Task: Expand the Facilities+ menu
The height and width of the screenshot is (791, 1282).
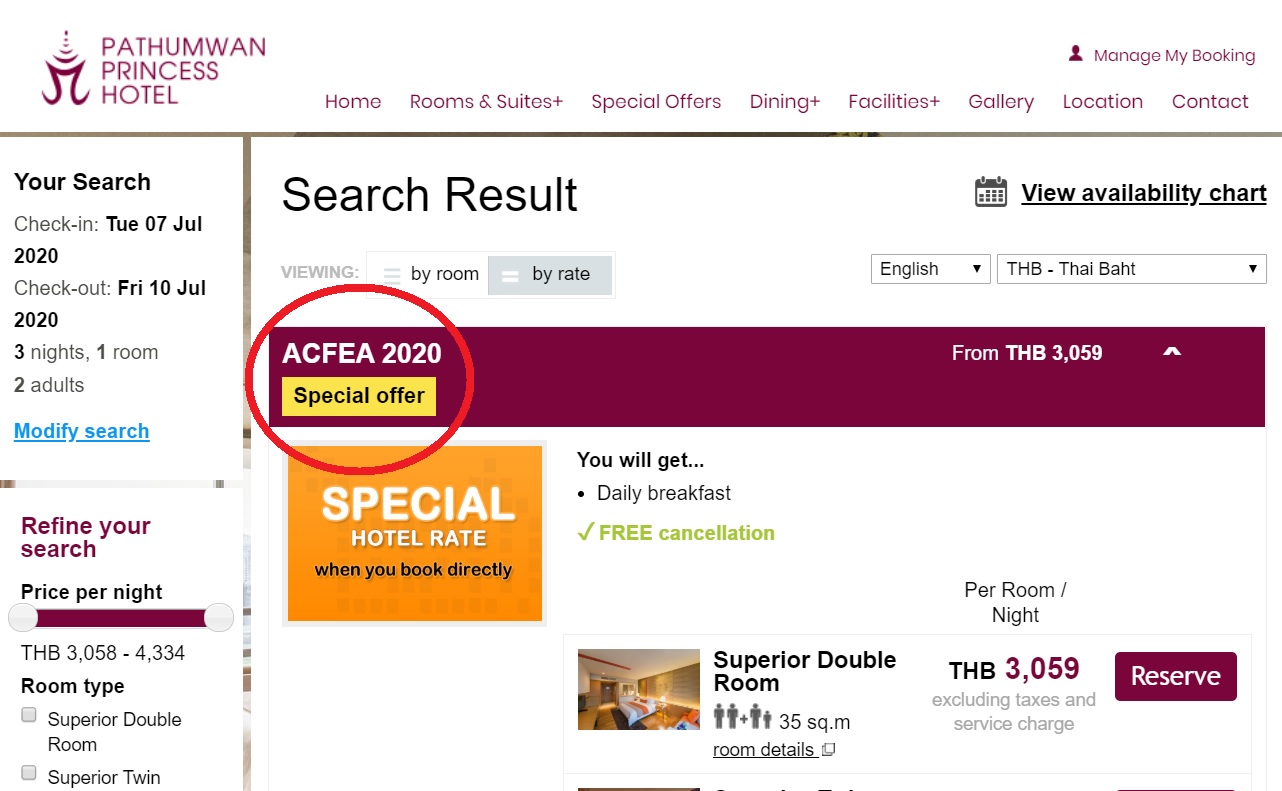Action: pyautogui.click(x=894, y=101)
